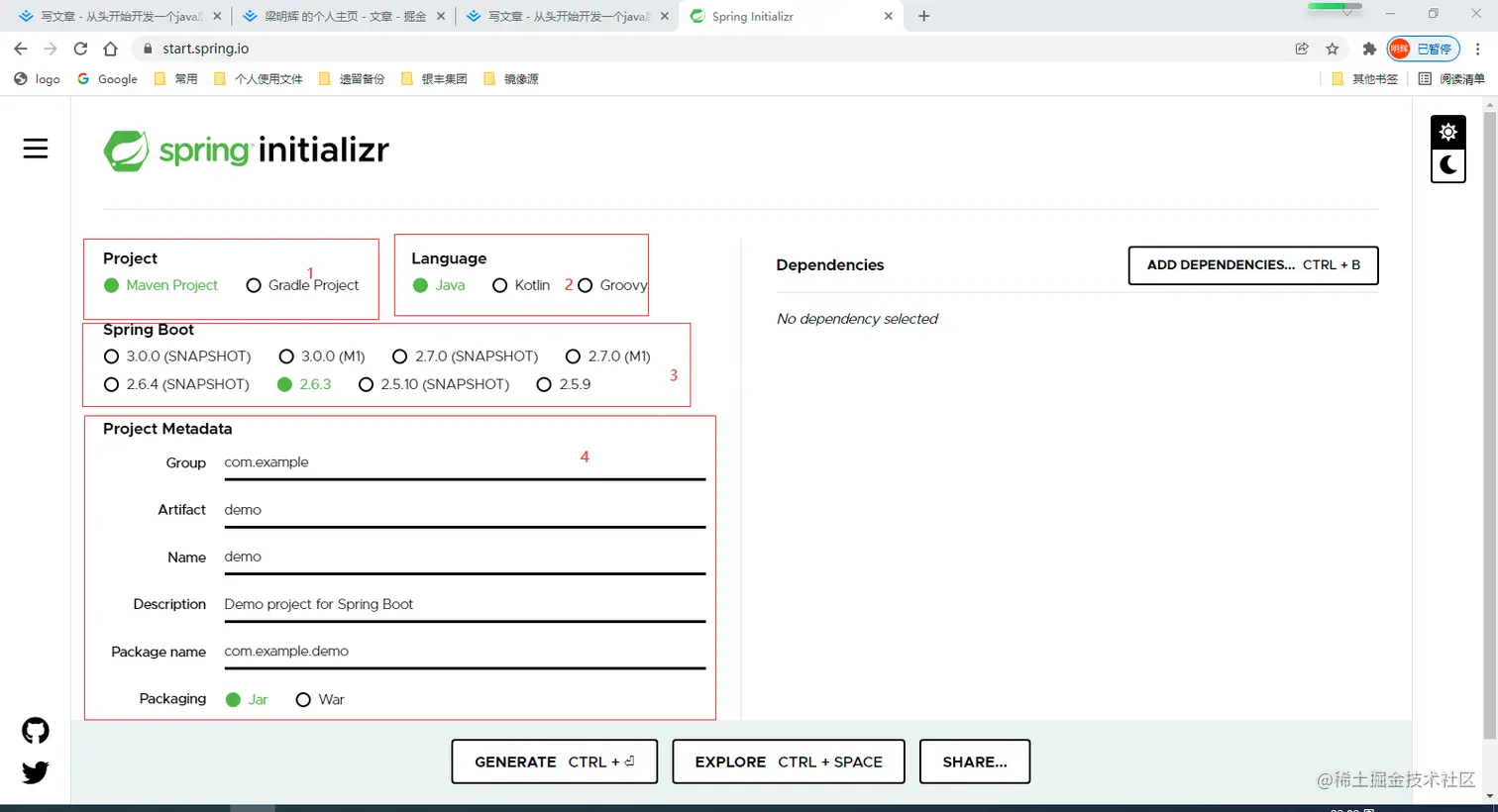Select War packaging

pos(320,699)
